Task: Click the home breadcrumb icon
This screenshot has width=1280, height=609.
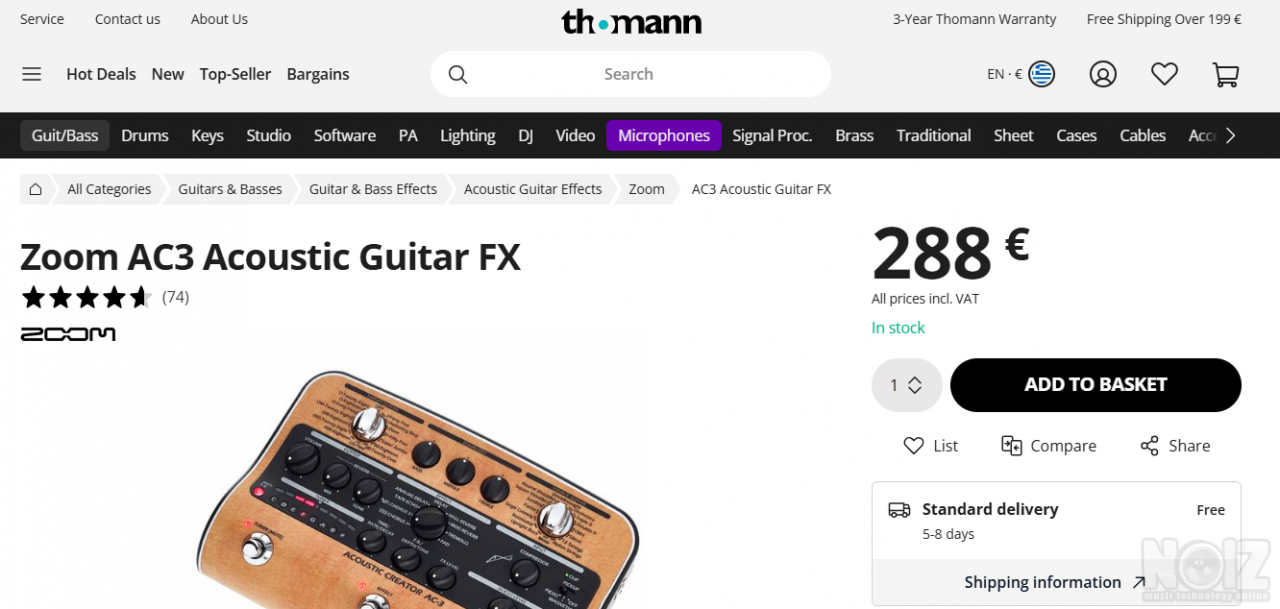Action: click(36, 189)
